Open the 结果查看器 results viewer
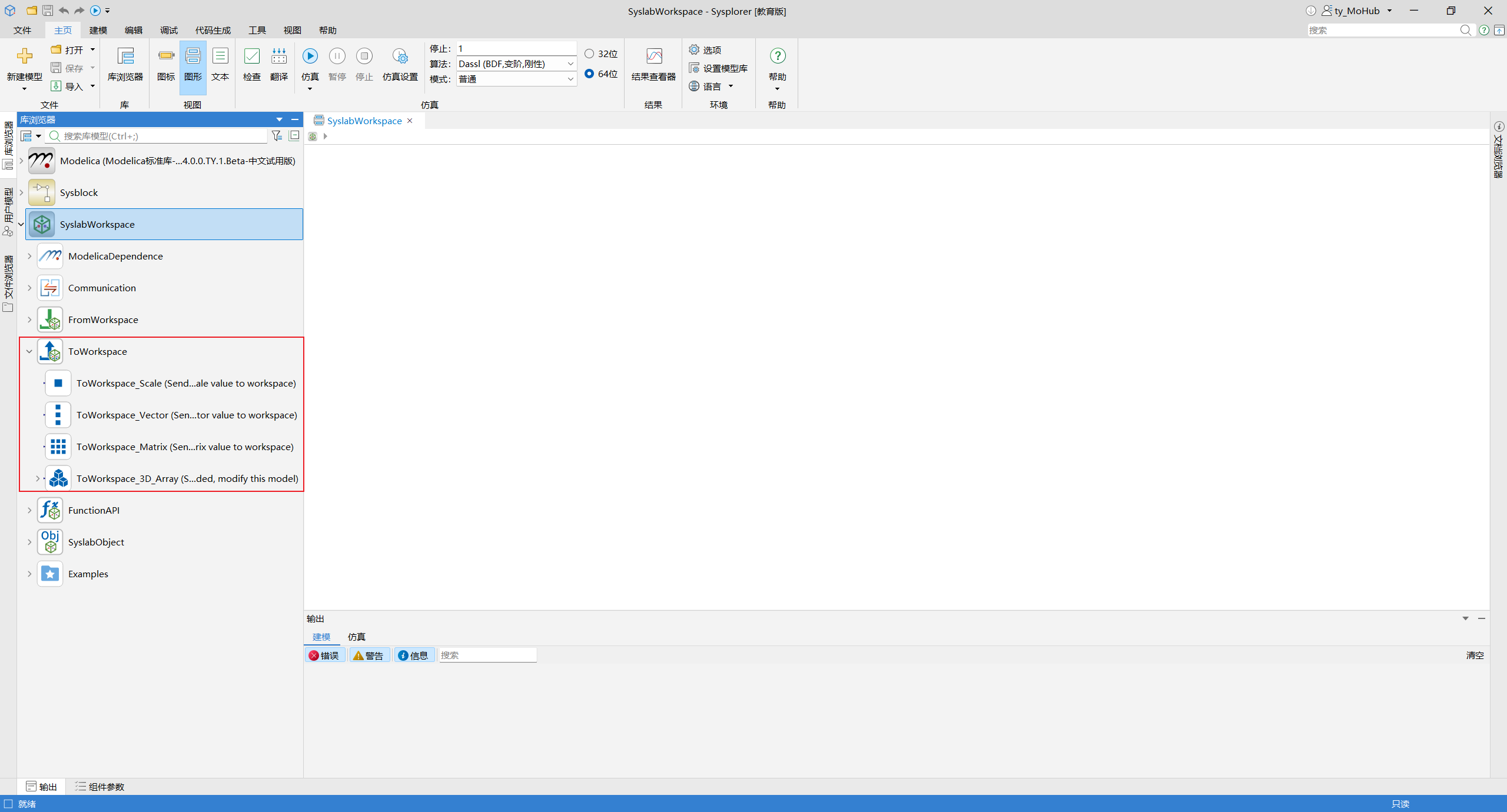The height and width of the screenshot is (812, 1507). click(654, 56)
